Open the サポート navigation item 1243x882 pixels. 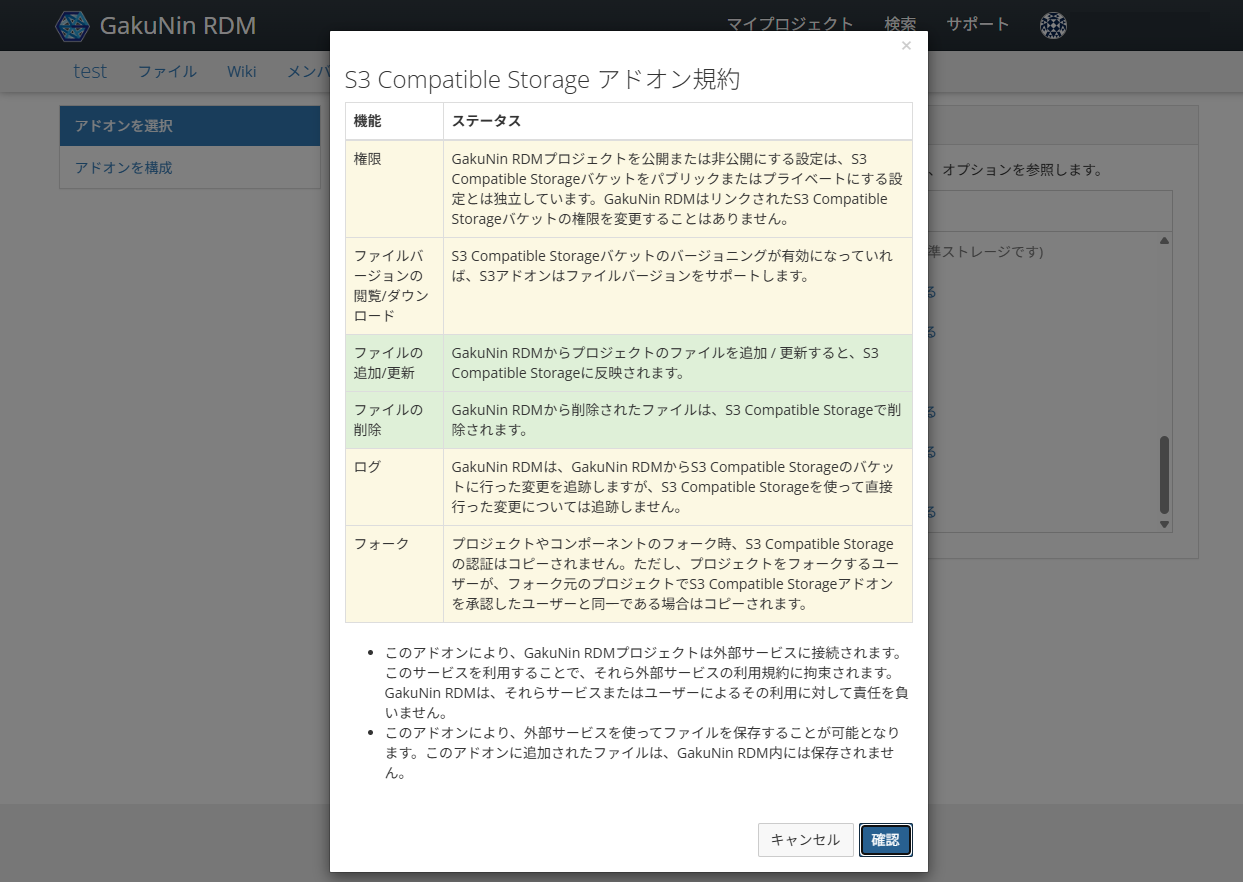click(x=977, y=25)
